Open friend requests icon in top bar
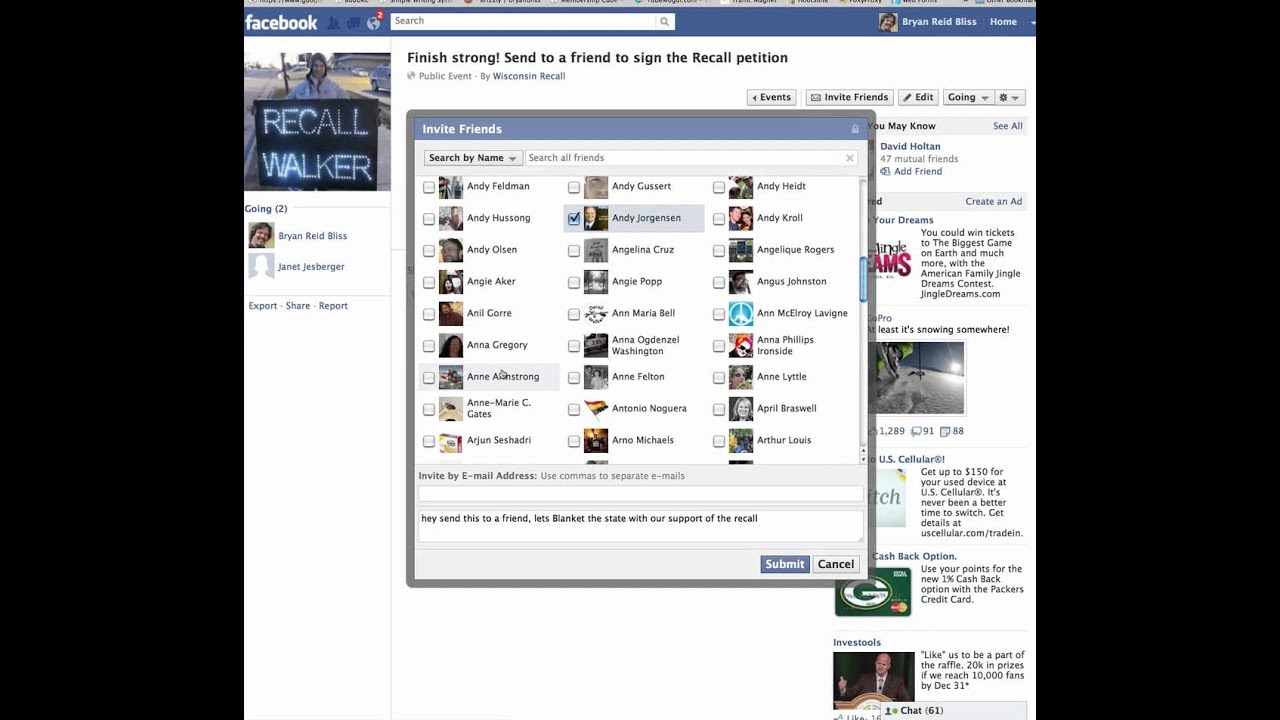The height and width of the screenshot is (720, 1280). [x=334, y=23]
